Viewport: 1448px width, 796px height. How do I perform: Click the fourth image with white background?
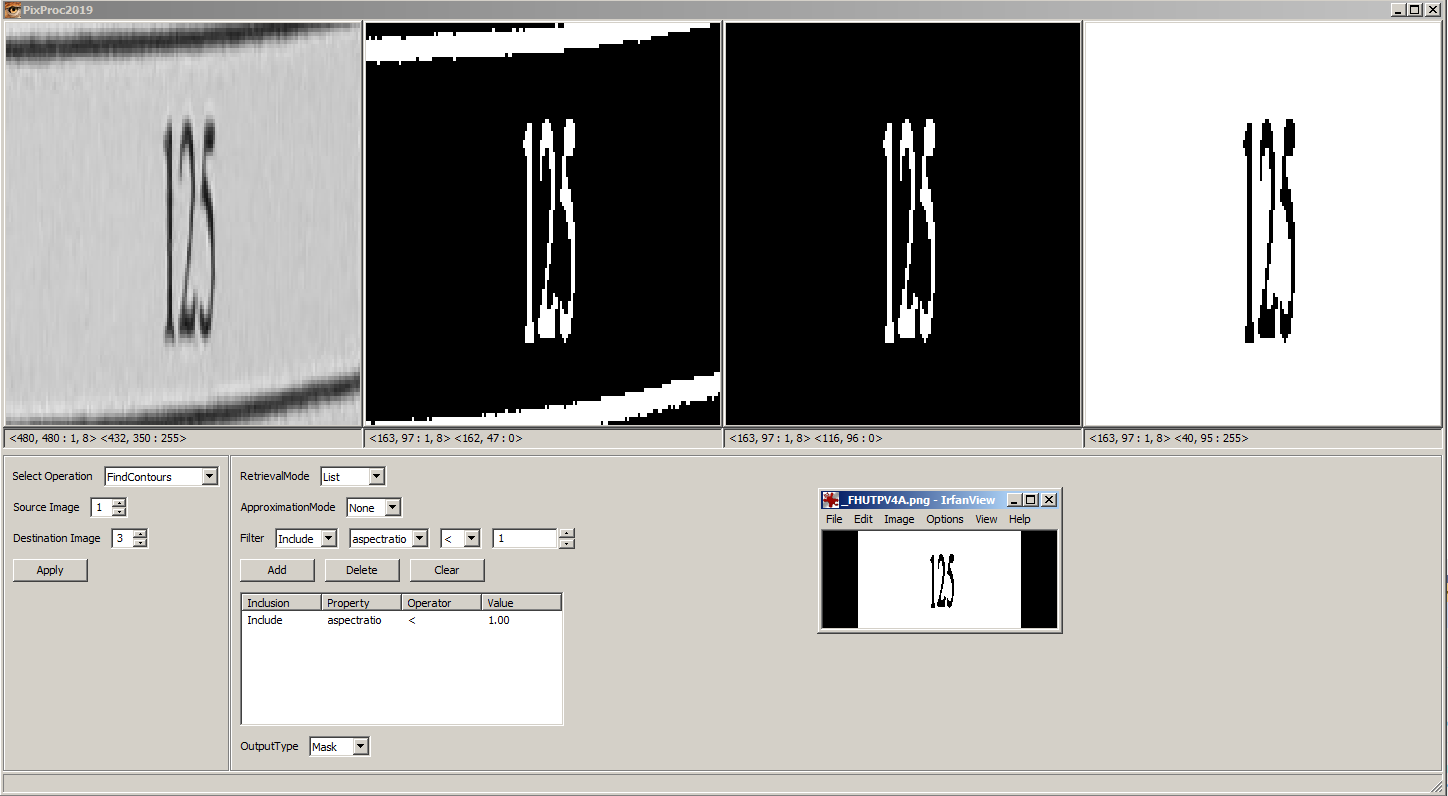pos(1263,225)
